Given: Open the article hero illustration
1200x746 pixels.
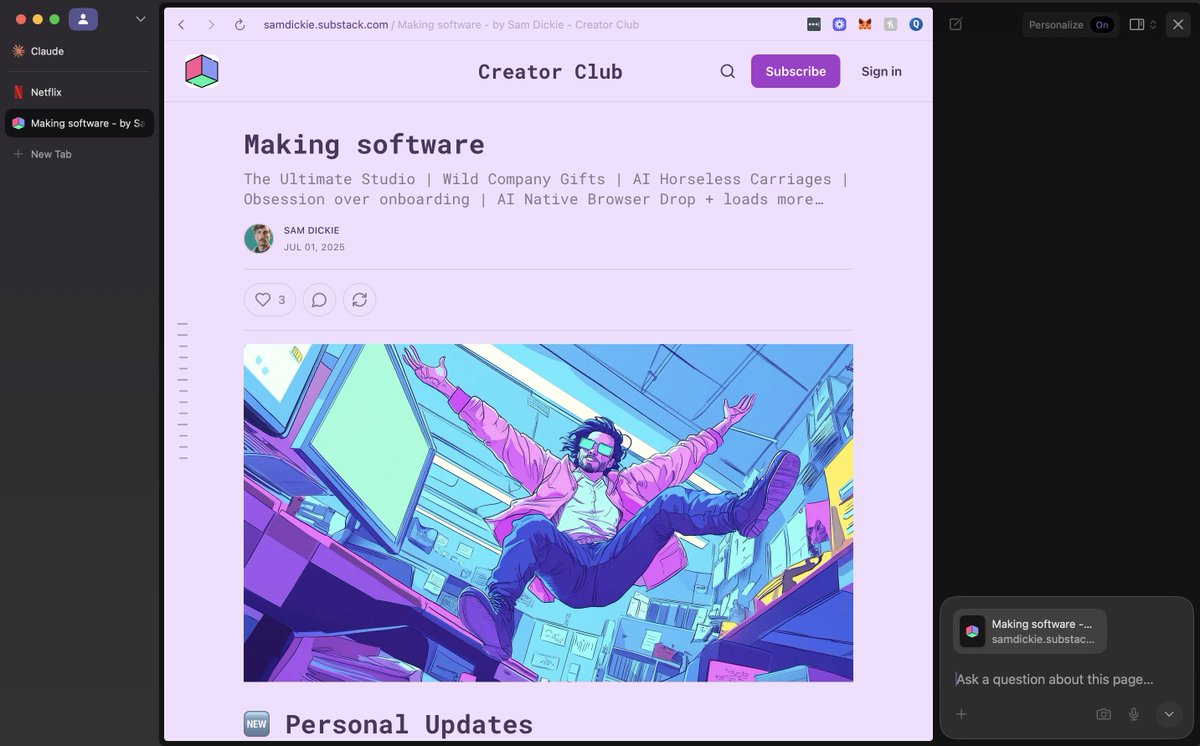Looking at the screenshot, I should (548, 513).
